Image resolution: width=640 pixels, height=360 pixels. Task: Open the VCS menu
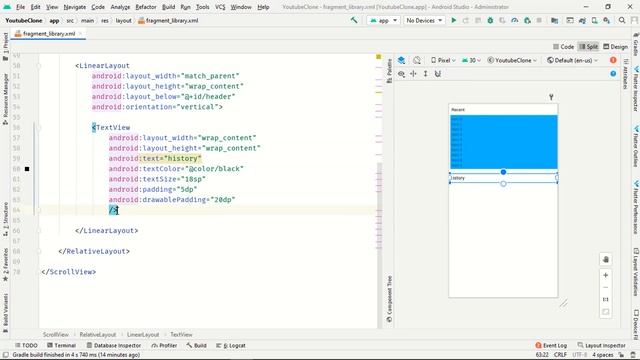click(220, 7)
